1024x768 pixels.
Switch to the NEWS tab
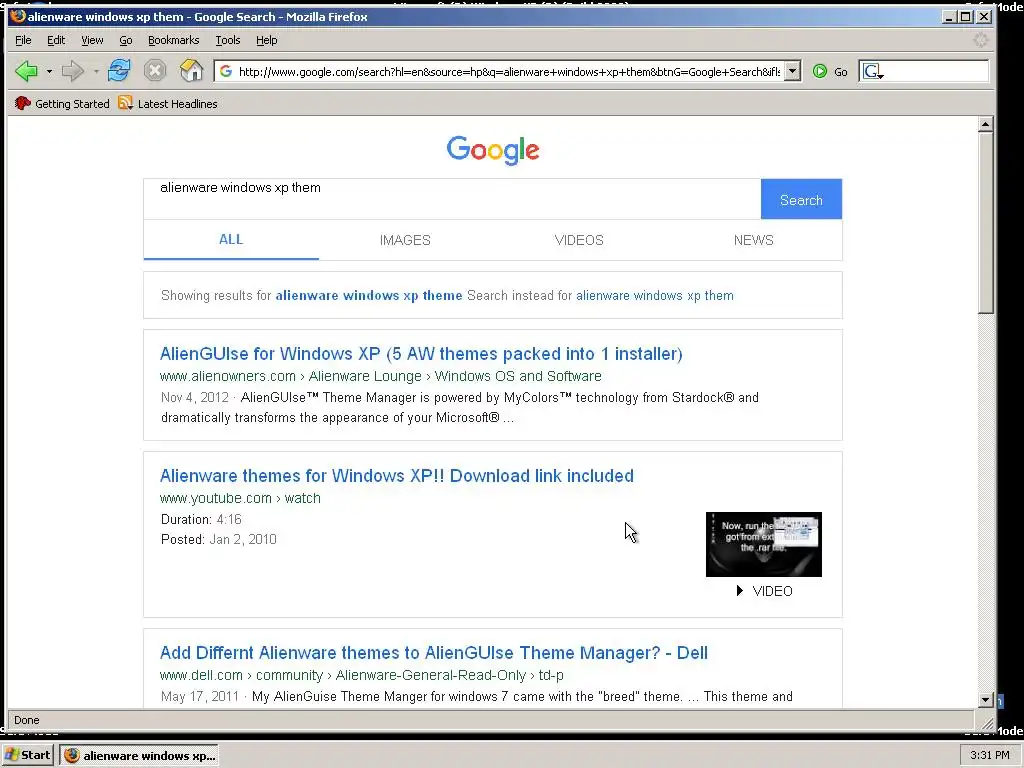tap(754, 240)
